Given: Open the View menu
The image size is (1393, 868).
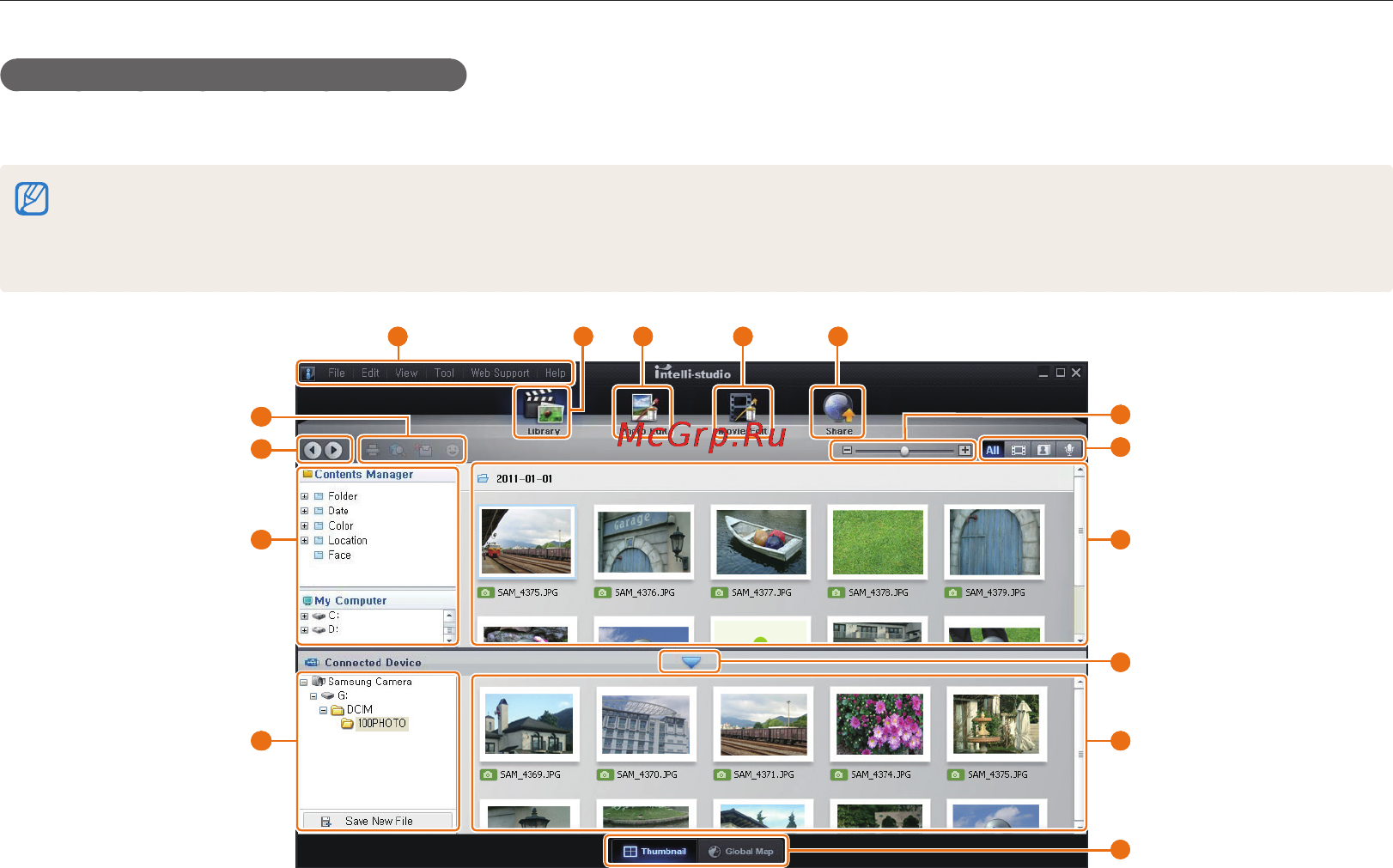Looking at the screenshot, I should (406, 373).
